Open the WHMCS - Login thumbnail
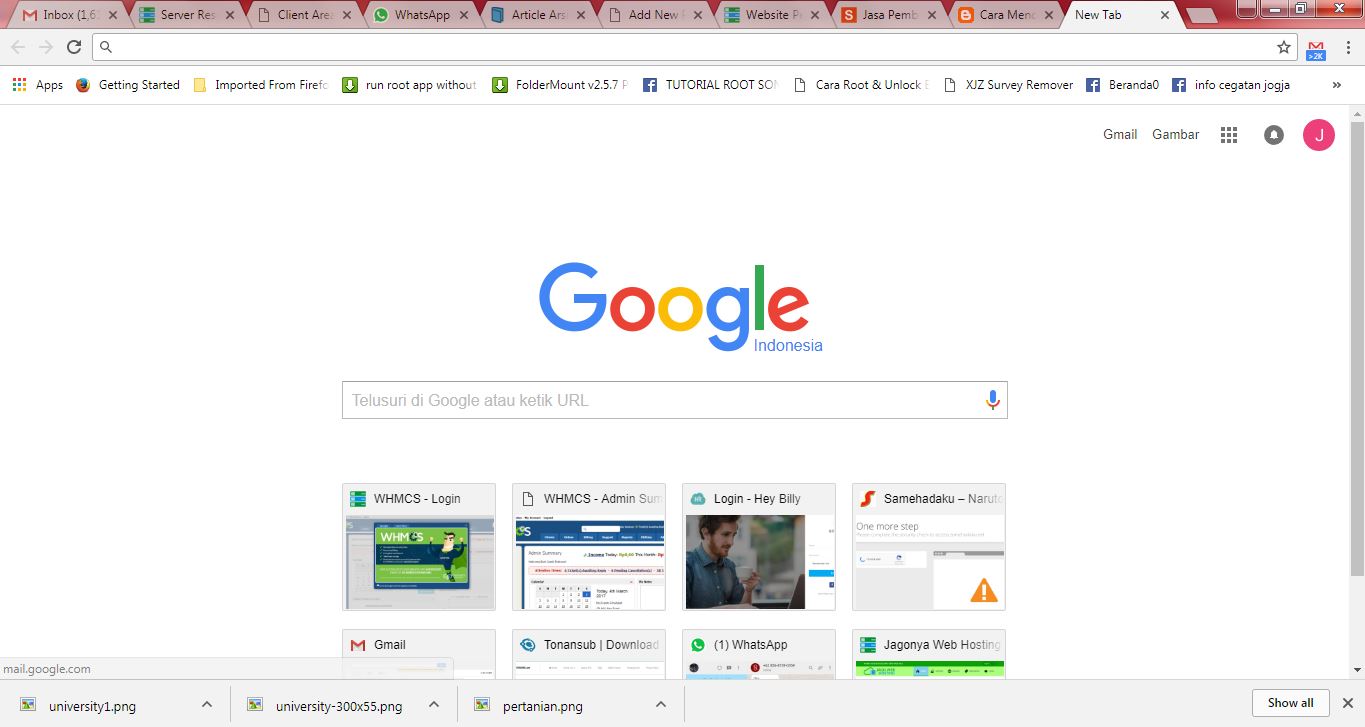The height and width of the screenshot is (727, 1365). click(419, 547)
